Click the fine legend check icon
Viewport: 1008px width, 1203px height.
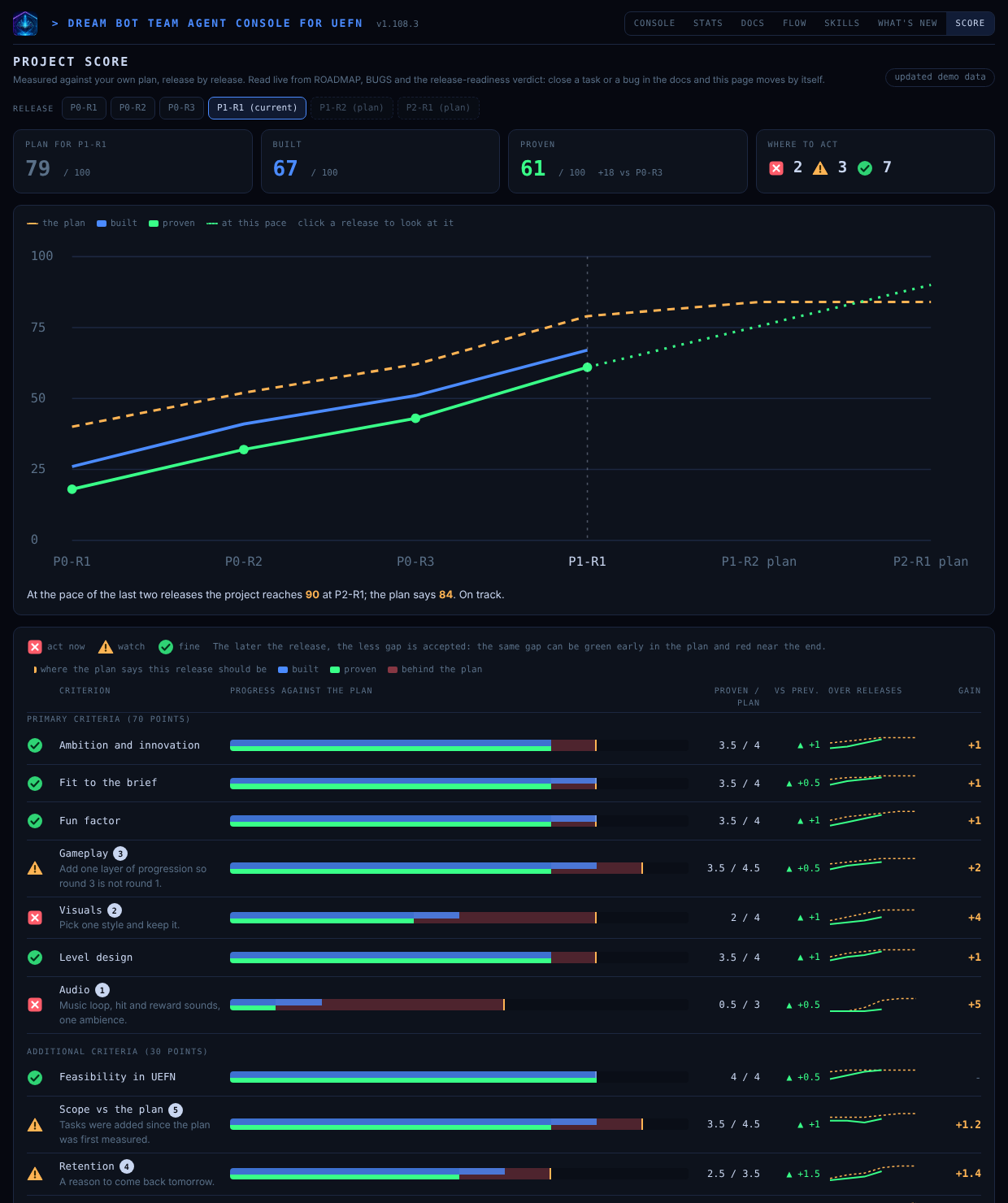[x=166, y=647]
